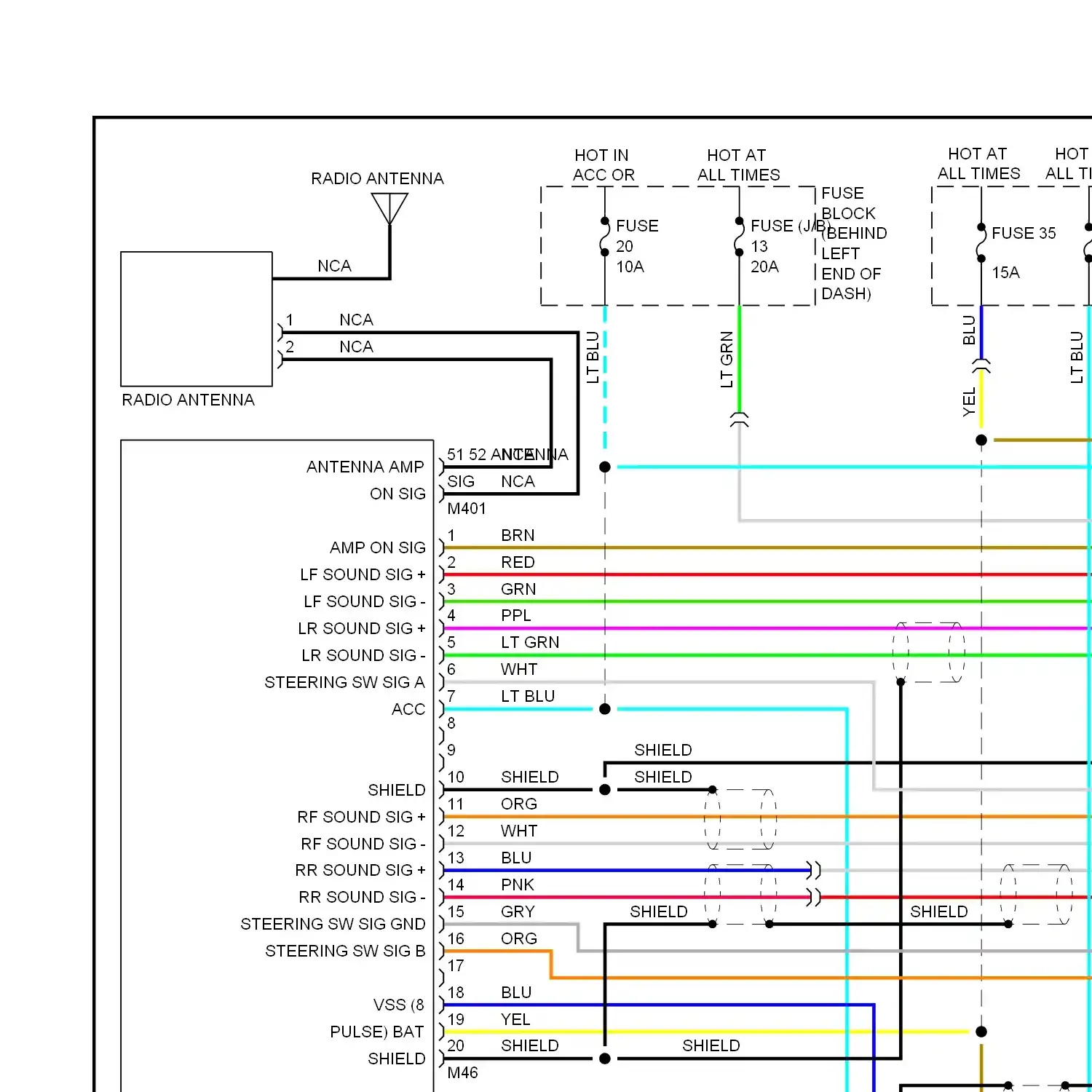Click the BLU wire color on pin 18
The image size is (1092, 1092).
coord(516,992)
